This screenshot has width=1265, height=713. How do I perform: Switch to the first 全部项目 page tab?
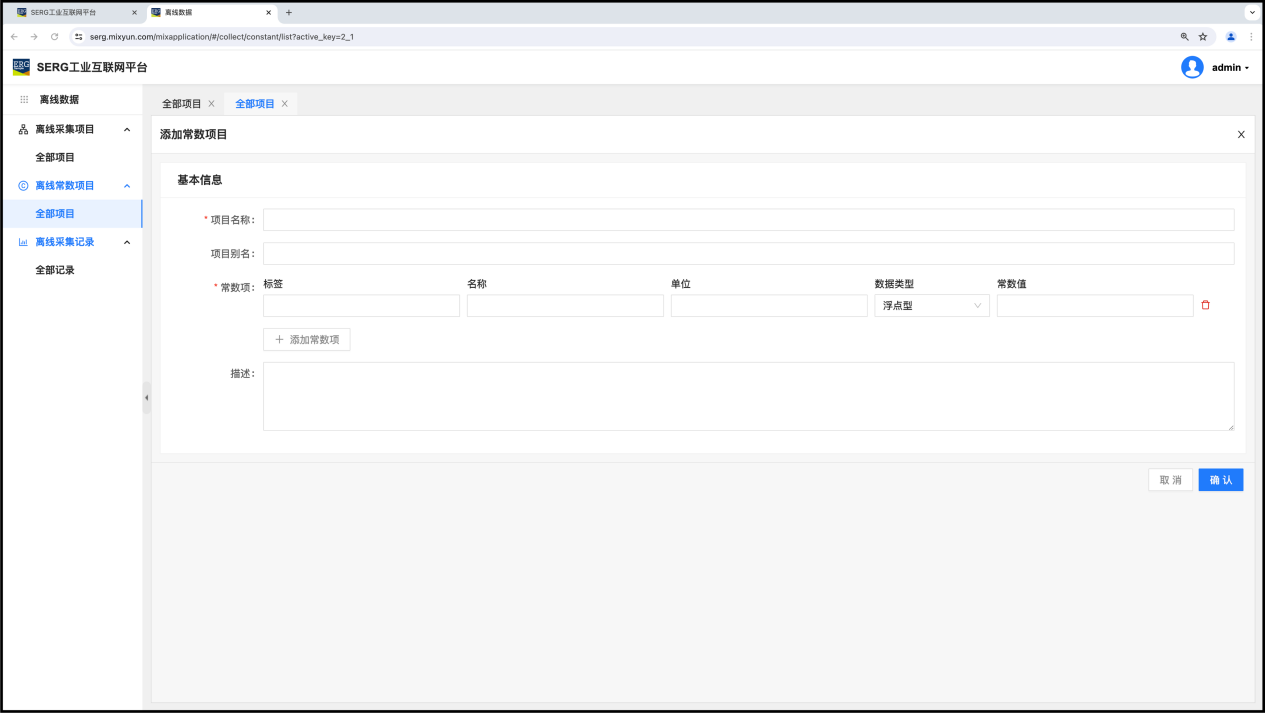tap(182, 104)
